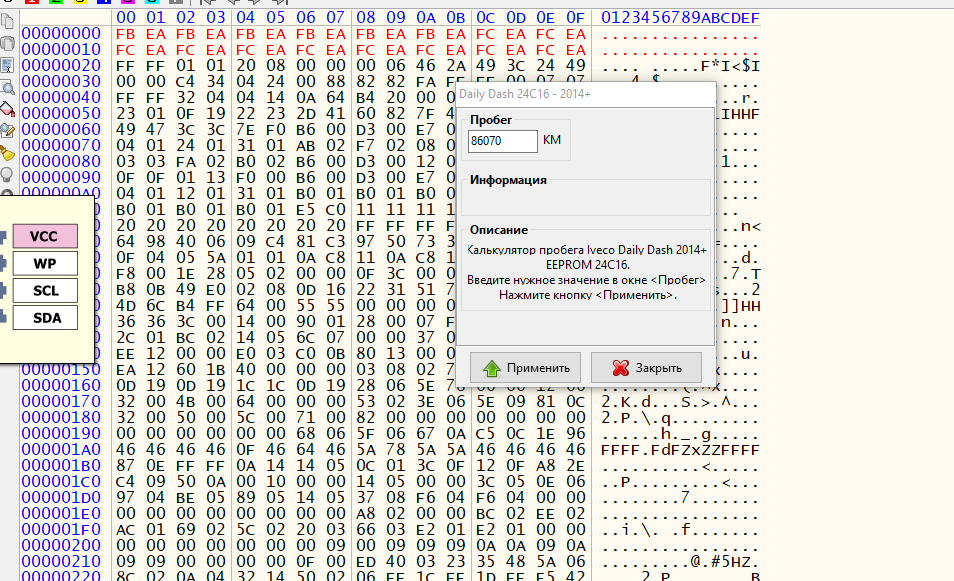Click the 0123456789ABCDEF ASCII header

click(x=680, y=18)
